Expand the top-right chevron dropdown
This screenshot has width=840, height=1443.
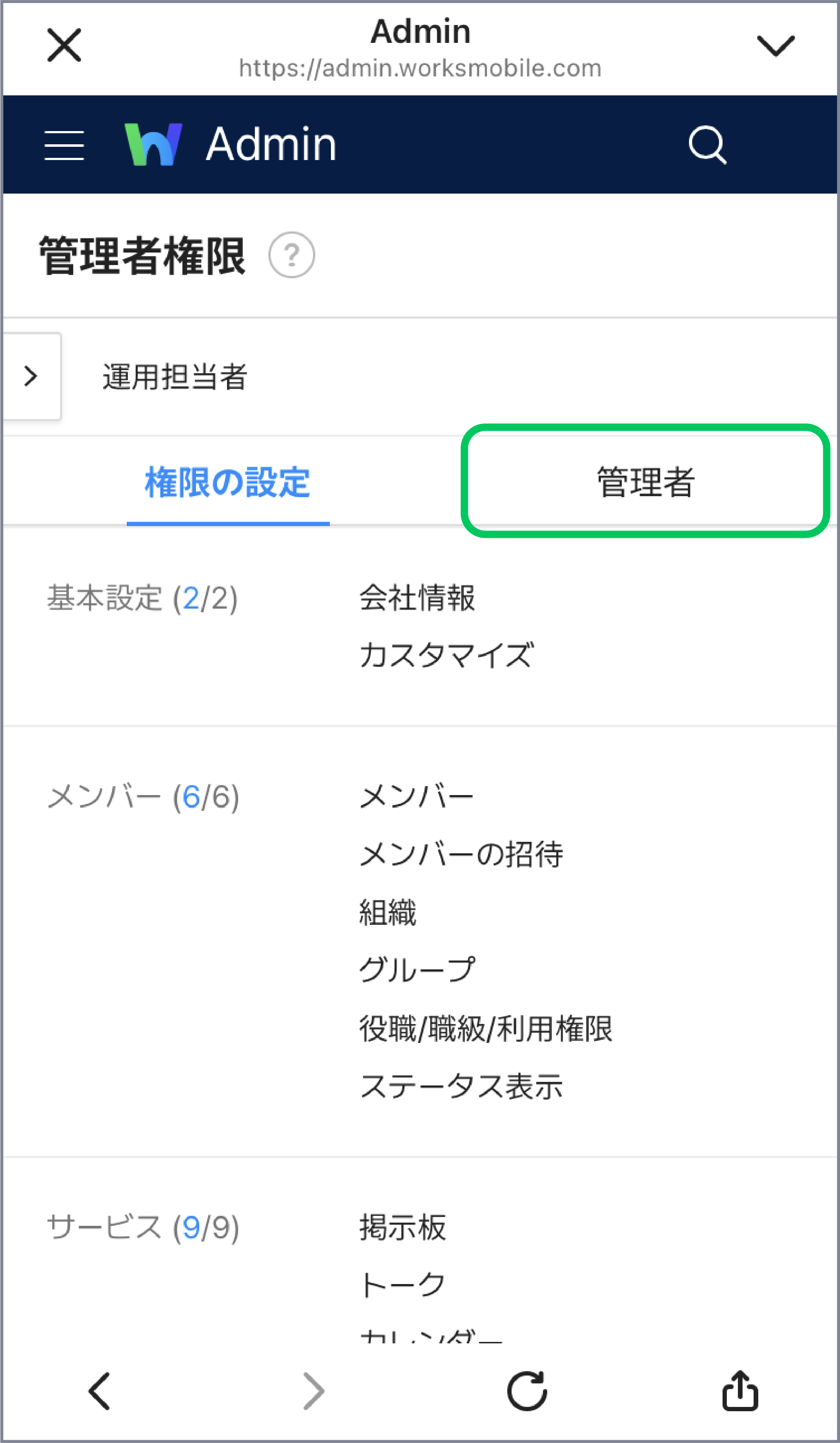click(x=775, y=46)
